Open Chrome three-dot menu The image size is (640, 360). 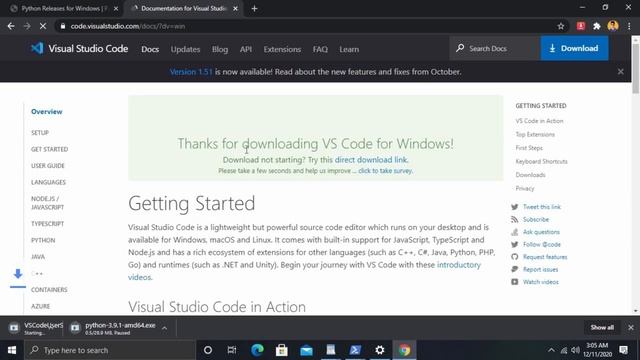pos(629,26)
